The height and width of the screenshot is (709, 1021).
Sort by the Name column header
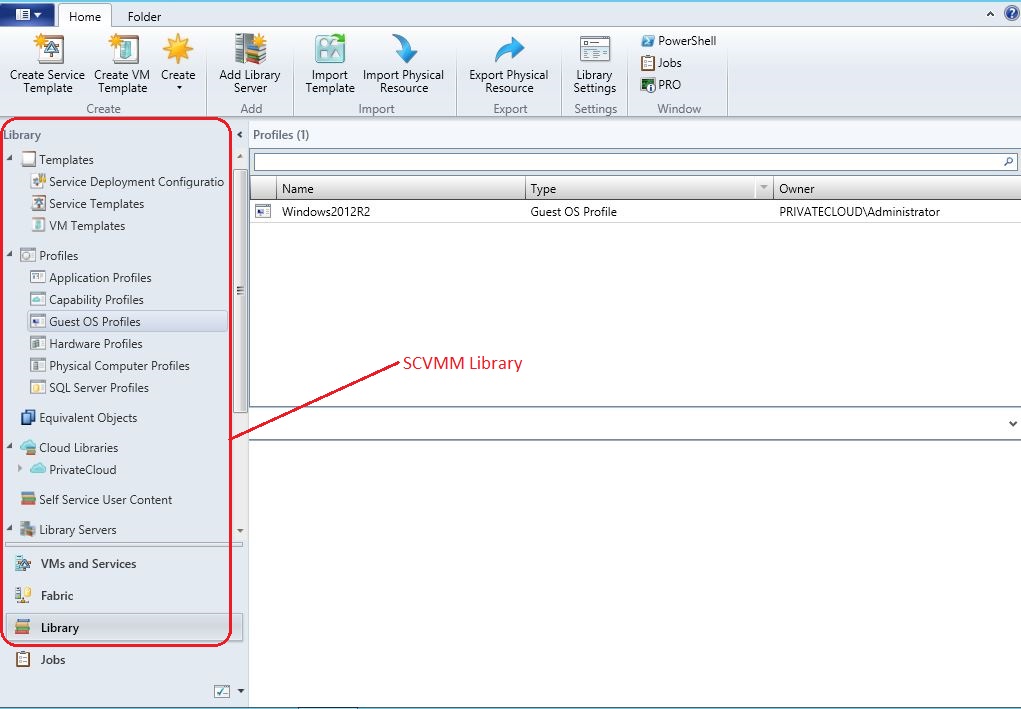[x=400, y=188]
